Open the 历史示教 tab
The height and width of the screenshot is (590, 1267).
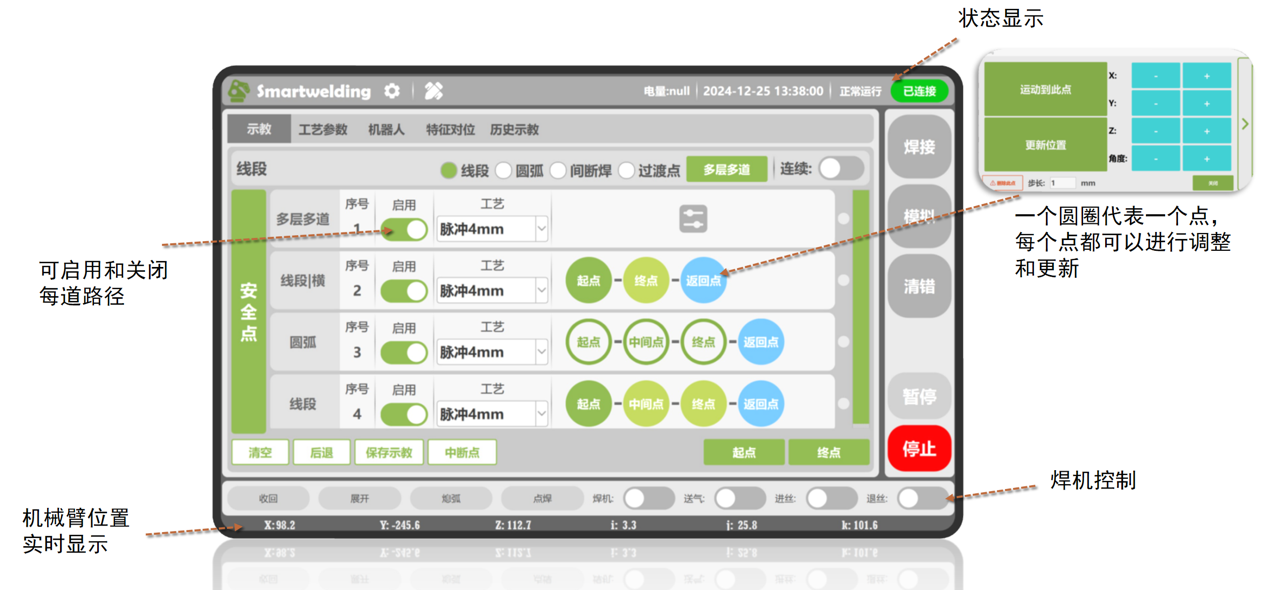514,130
